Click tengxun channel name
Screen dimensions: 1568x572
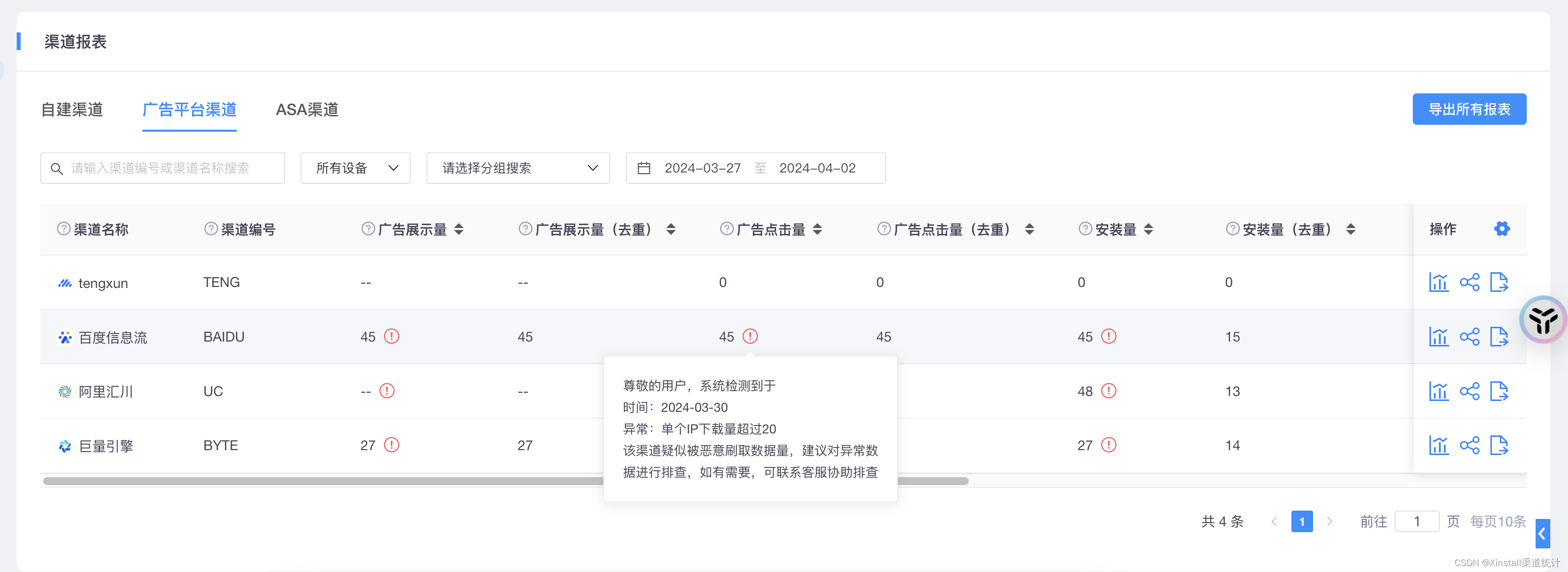103,283
